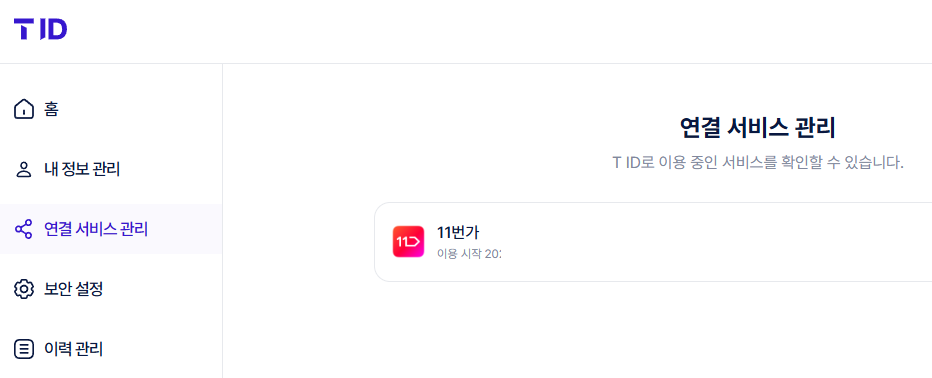Go to the 홈 menu label
The width and height of the screenshot is (932, 378).
click(52, 110)
